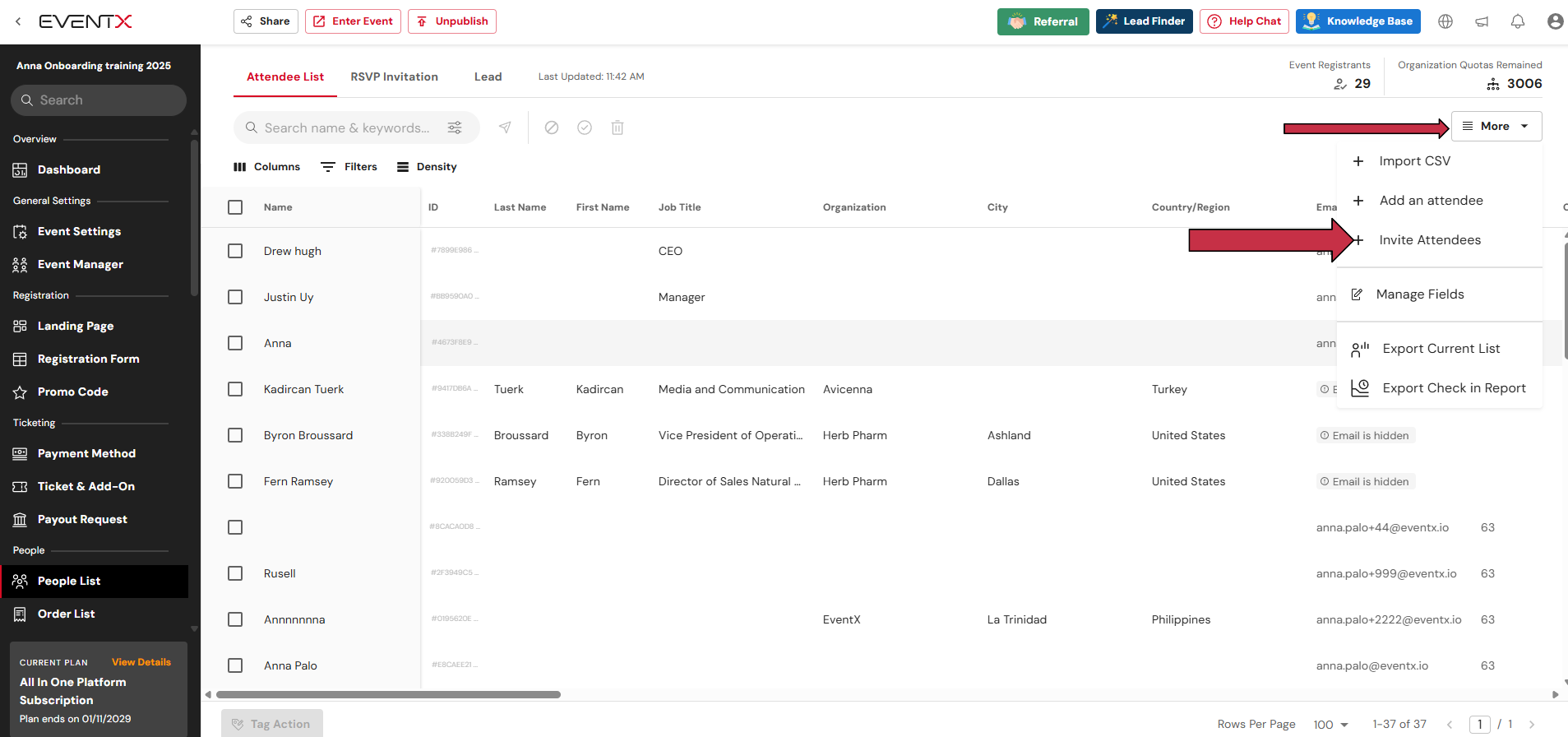Select the checkbox for Drew hugh
The width and height of the screenshot is (1568, 737).
coord(235,251)
